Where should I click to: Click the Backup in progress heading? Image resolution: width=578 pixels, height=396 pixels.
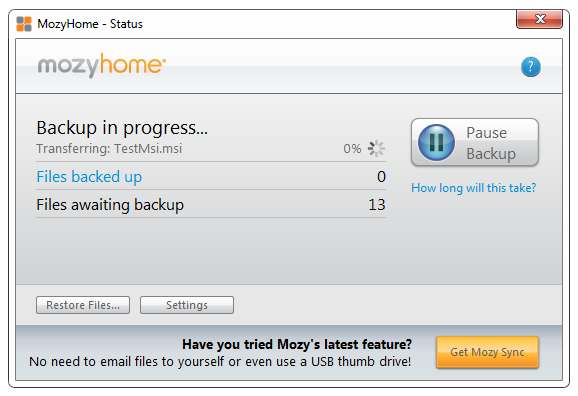[122, 128]
